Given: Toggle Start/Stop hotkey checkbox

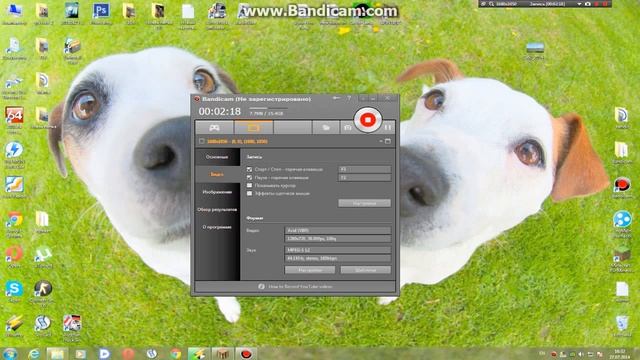Looking at the screenshot, I should point(249,169).
